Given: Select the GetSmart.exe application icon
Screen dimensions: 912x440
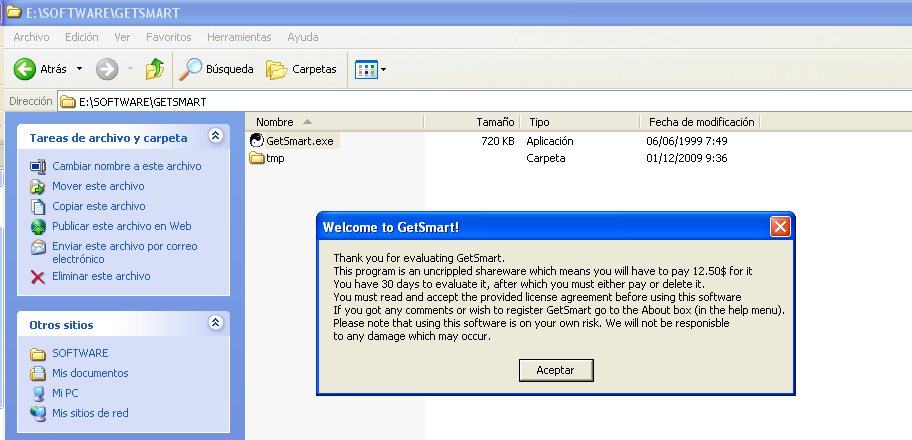Looking at the screenshot, I should (256, 141).
